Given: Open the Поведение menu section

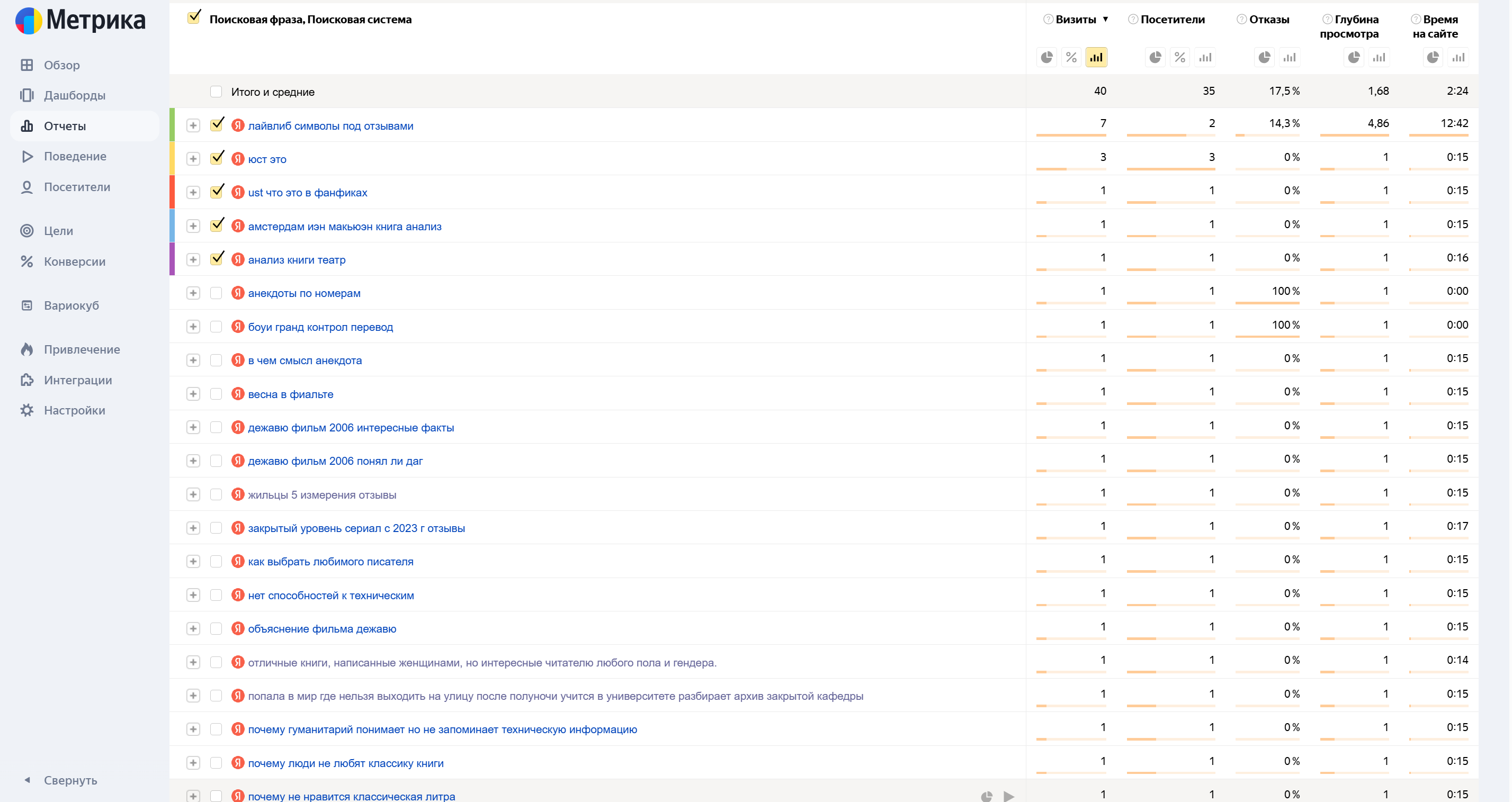Looking at the screenshot, I should click(x=75, y=156).
